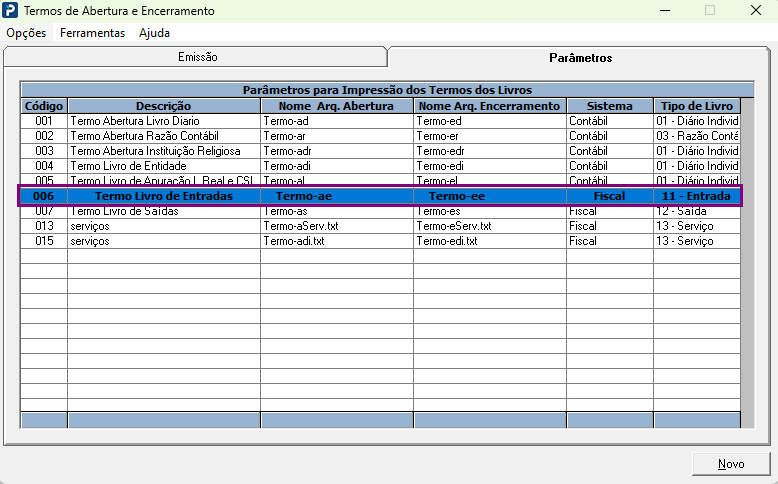Viewport: 778px width, 484px height.
Task: Select Termo Livro de Saídas row
Action: (164, 211)
